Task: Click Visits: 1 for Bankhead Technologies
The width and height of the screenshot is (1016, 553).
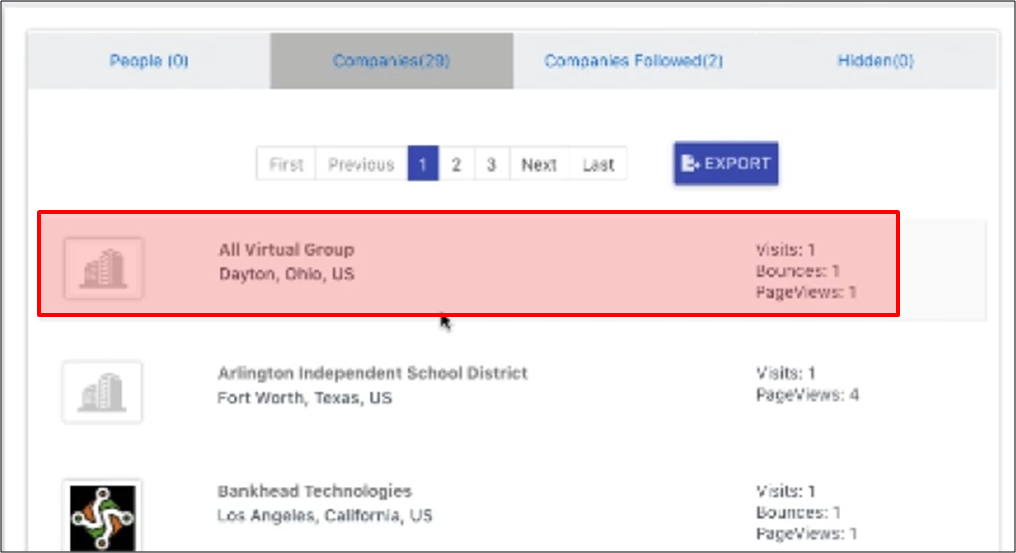Action: [x=785, y=491]
